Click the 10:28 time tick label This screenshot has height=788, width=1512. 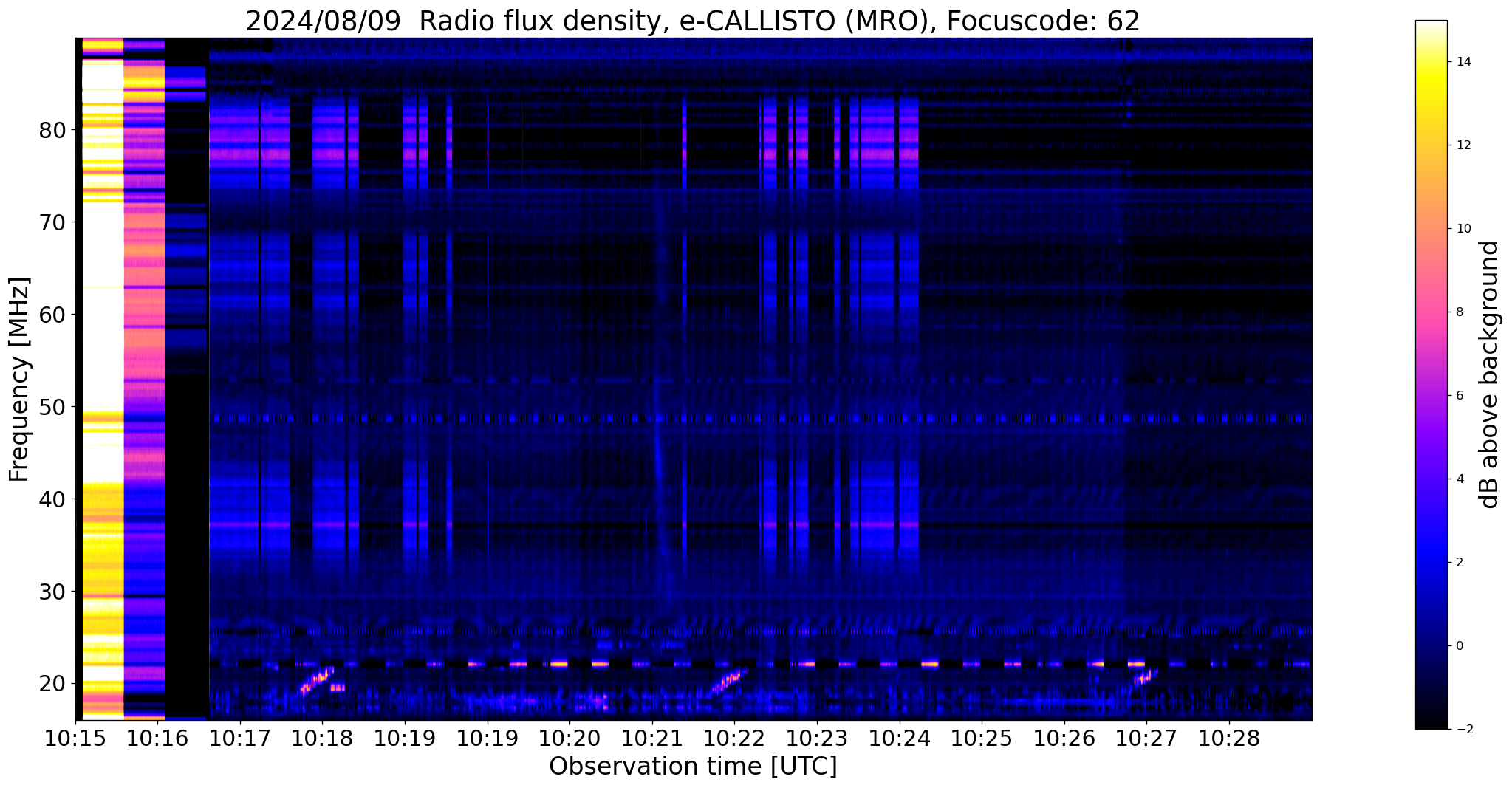(1229, 739)
